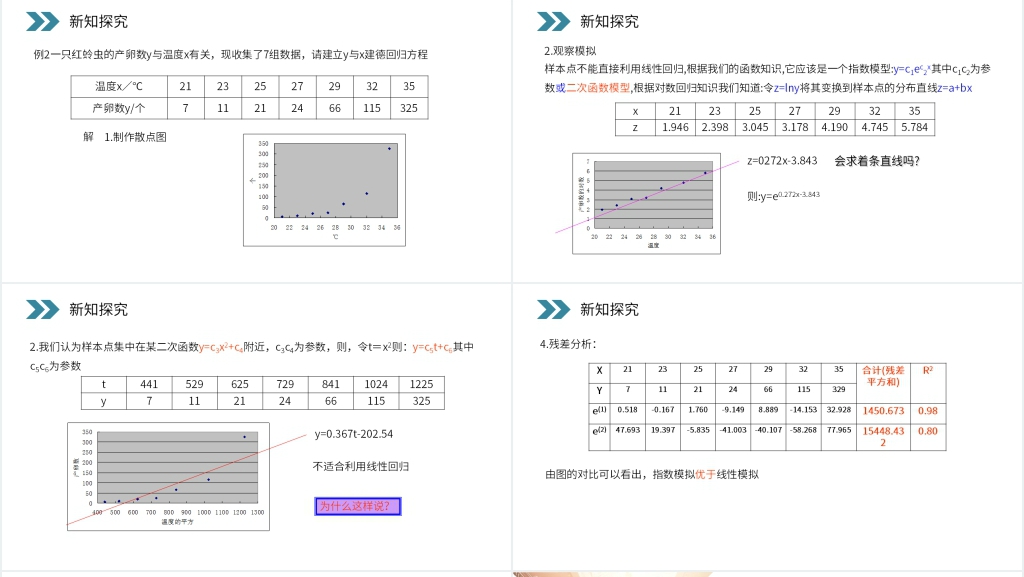Select the 合计(残差平方和) header cell

(883, 375)
